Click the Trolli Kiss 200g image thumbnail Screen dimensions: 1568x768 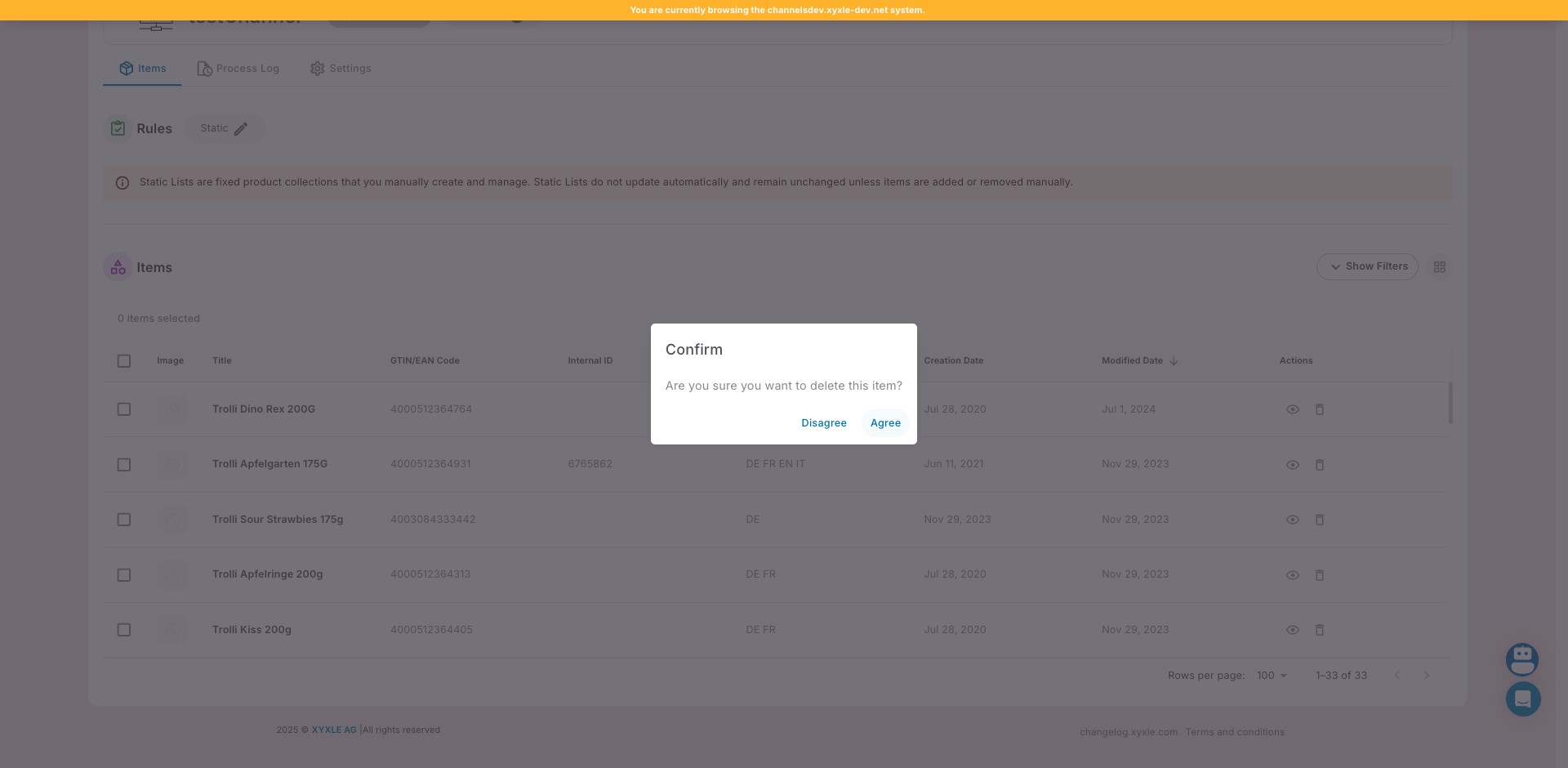point(171,630)
